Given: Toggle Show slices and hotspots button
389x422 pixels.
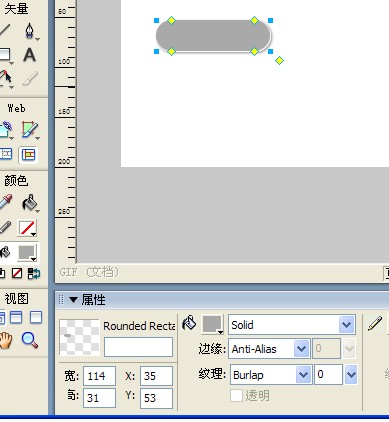Looking at the screenshot, I should [28, 155].
